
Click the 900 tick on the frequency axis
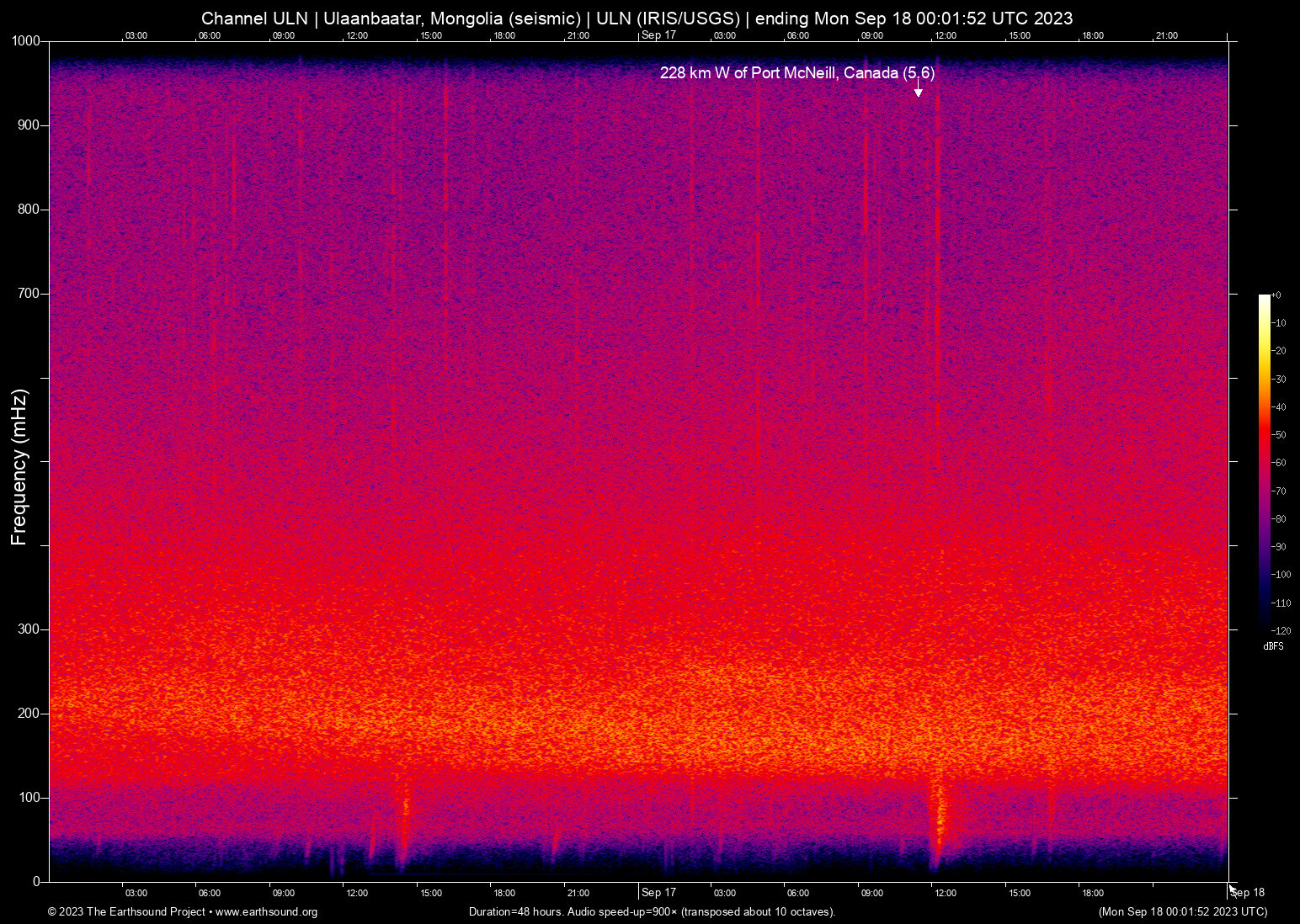pos(29,125)
